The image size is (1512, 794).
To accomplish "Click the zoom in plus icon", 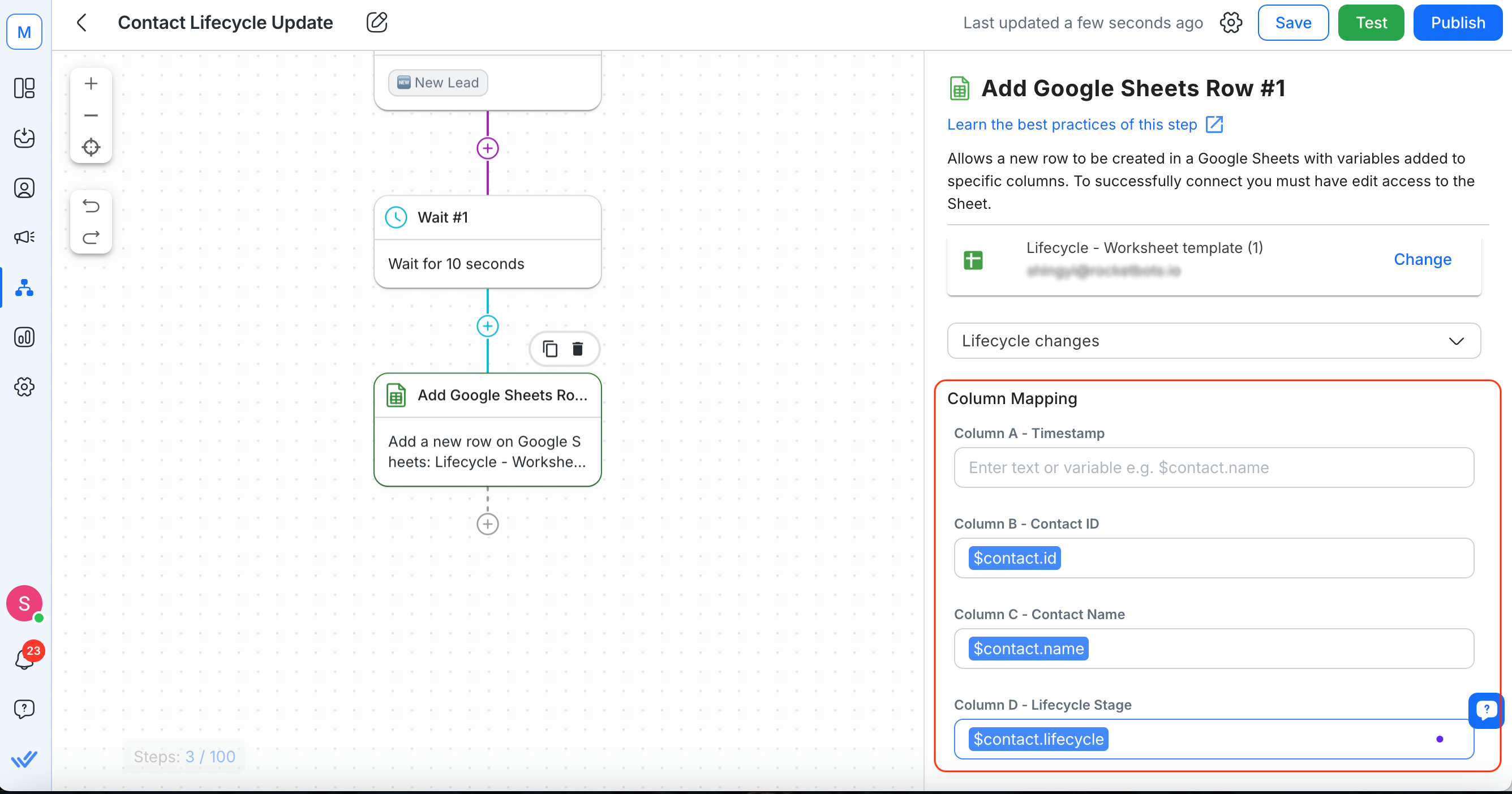I will [x=91, y=84].
